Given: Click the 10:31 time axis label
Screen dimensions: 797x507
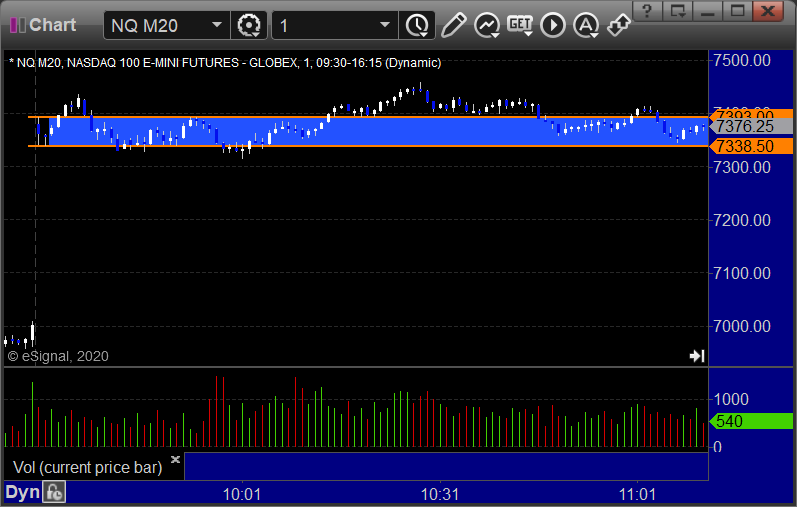Looking at the screenshot, I should (440, 494).
